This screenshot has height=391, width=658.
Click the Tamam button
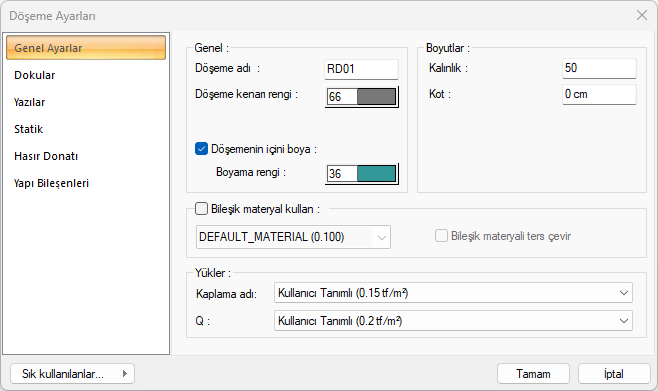coord(533,373)
